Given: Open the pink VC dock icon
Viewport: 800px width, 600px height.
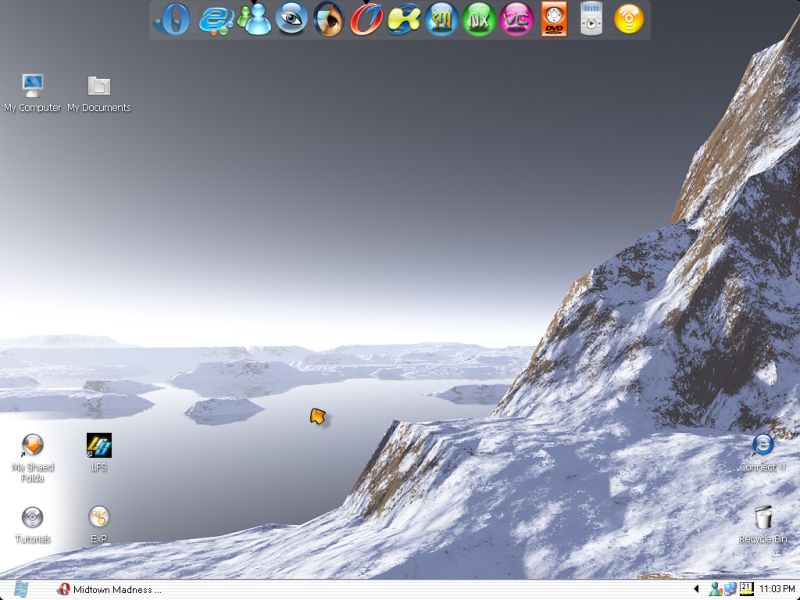Looking at the screenshot, I should (516, 19).
